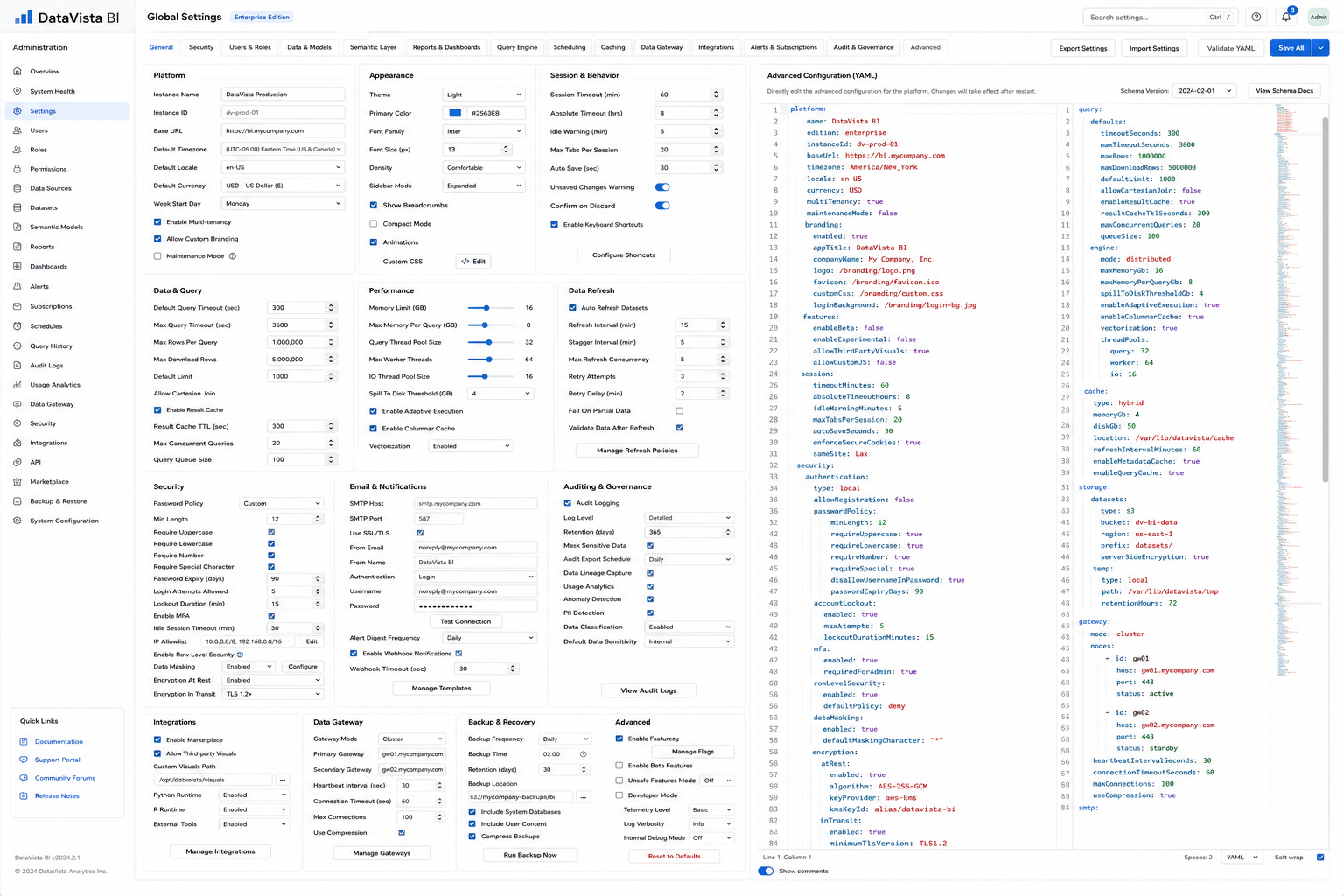Expand the Log Level dropdown
The image size is (1344, 896).
pos(689,518)
